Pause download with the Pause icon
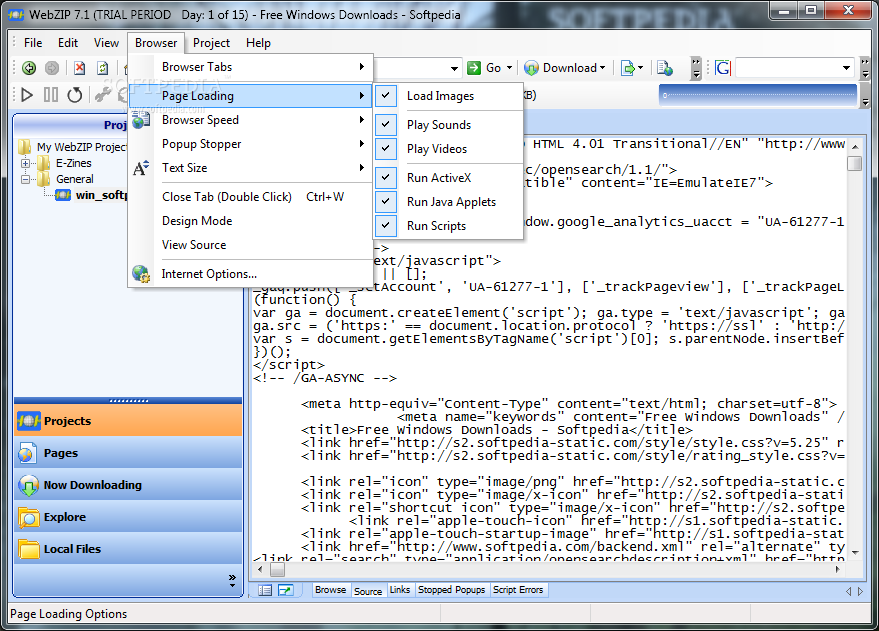This screenshot has width=879, height=631. (x=50, y=95)
